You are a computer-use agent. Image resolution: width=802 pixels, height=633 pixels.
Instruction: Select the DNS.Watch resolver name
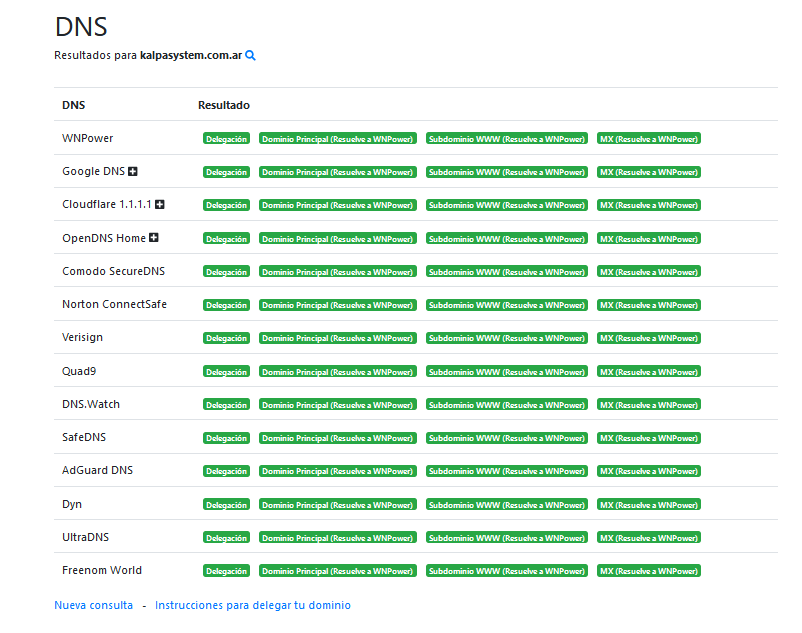point(91,404)
